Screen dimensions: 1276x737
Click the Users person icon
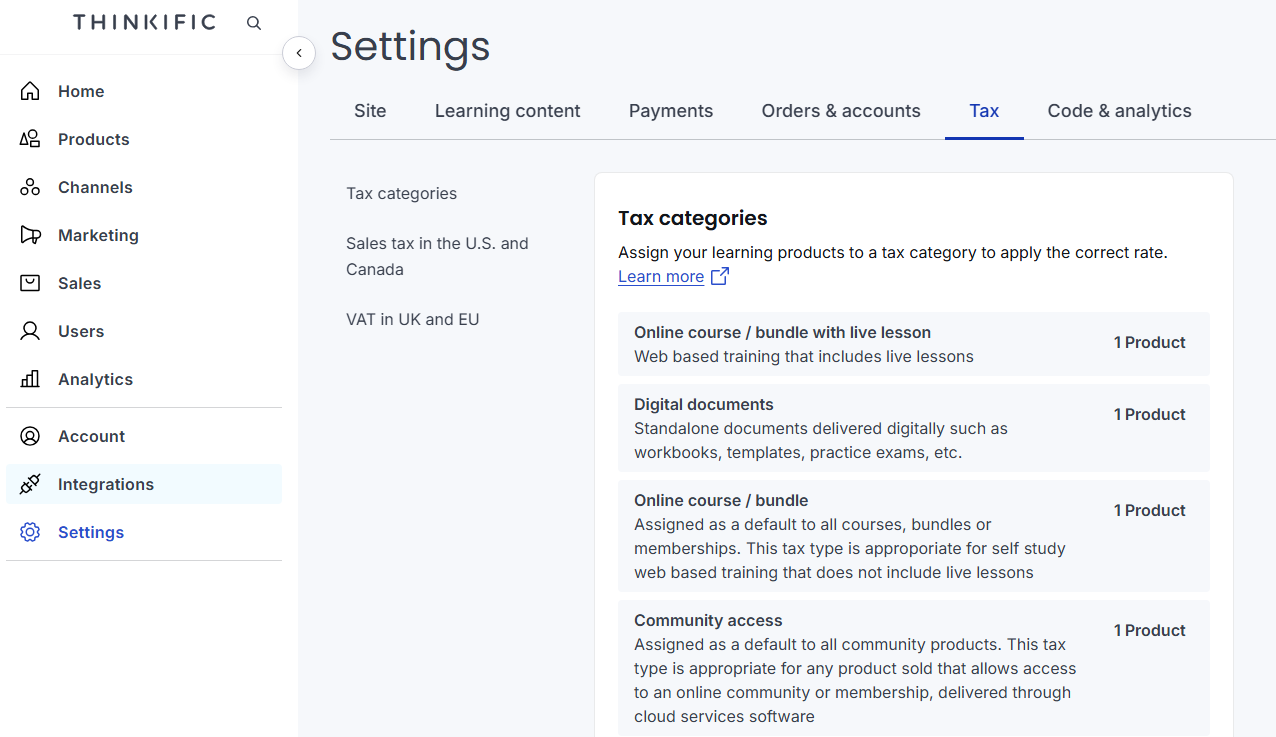(x=30, y=331)
